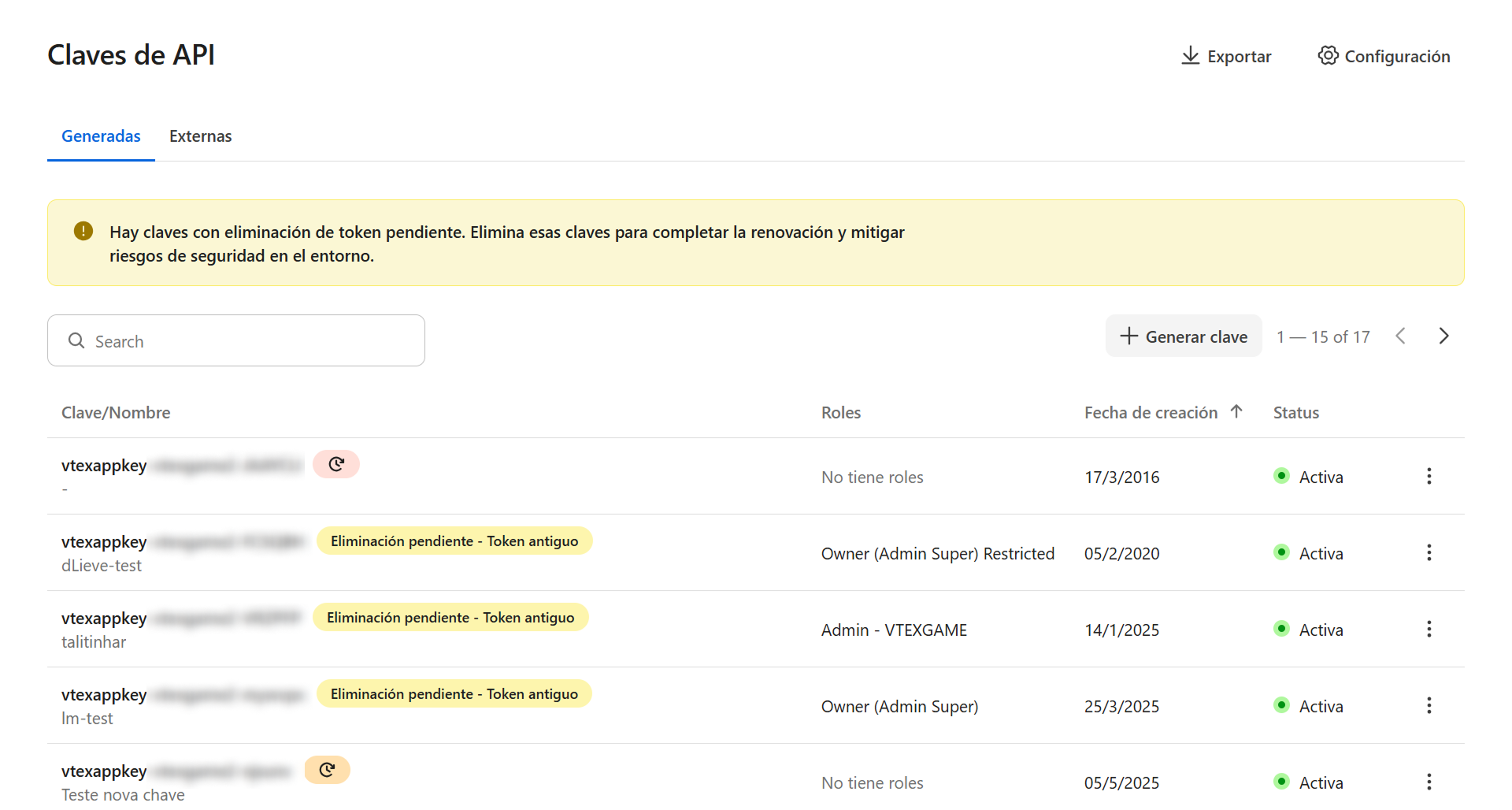Sort by Fecha de creación arrow
1512x810 pixels.
[1236, 411]
